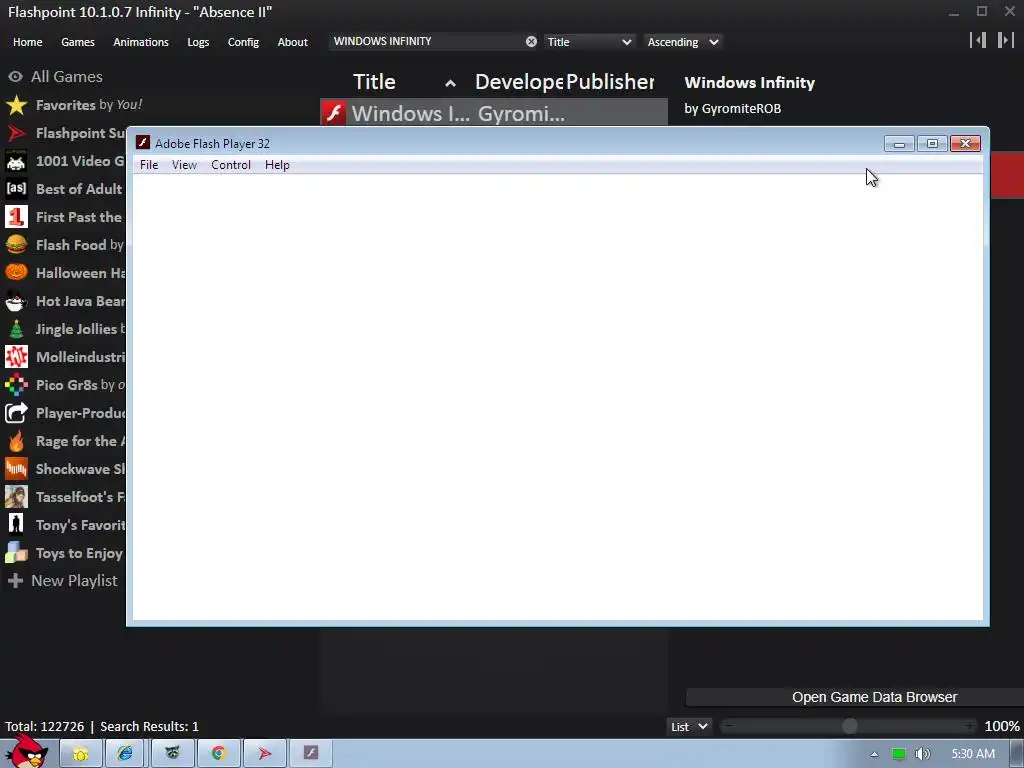Open the Config tab
Screen dimensions: 1024x768
[x=243, y=42]
